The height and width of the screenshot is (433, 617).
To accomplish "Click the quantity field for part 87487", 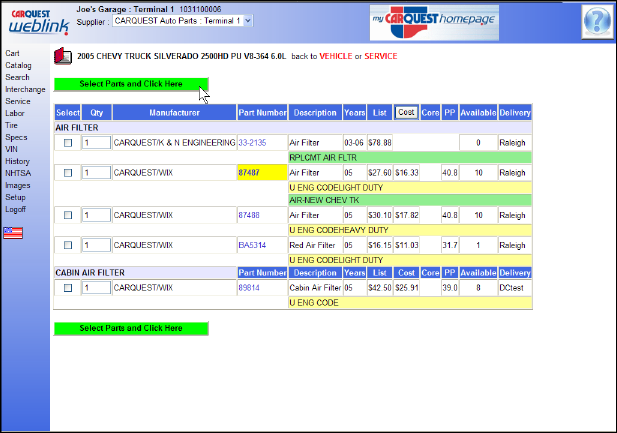I will (96, 172).
